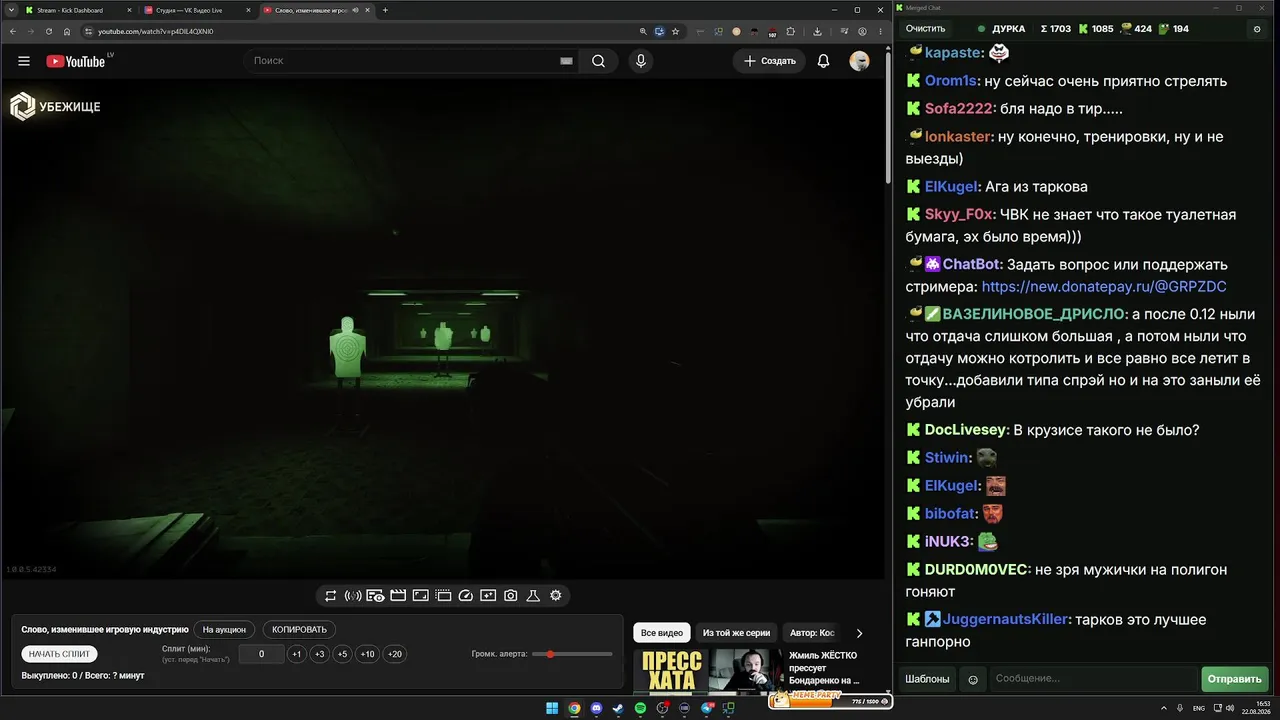Open the YouTube Создать menu
The image size is (1280, 720).
[769, 61]
